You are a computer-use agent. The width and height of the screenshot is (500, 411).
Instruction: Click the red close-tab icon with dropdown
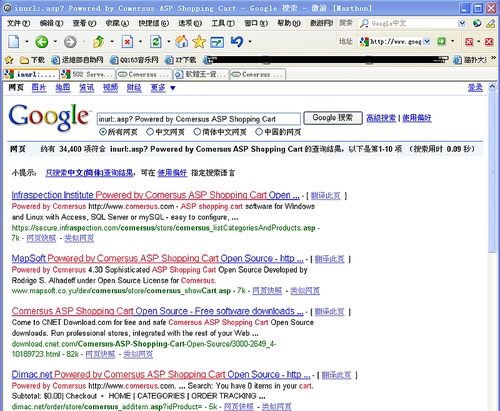tap(469, 41)
